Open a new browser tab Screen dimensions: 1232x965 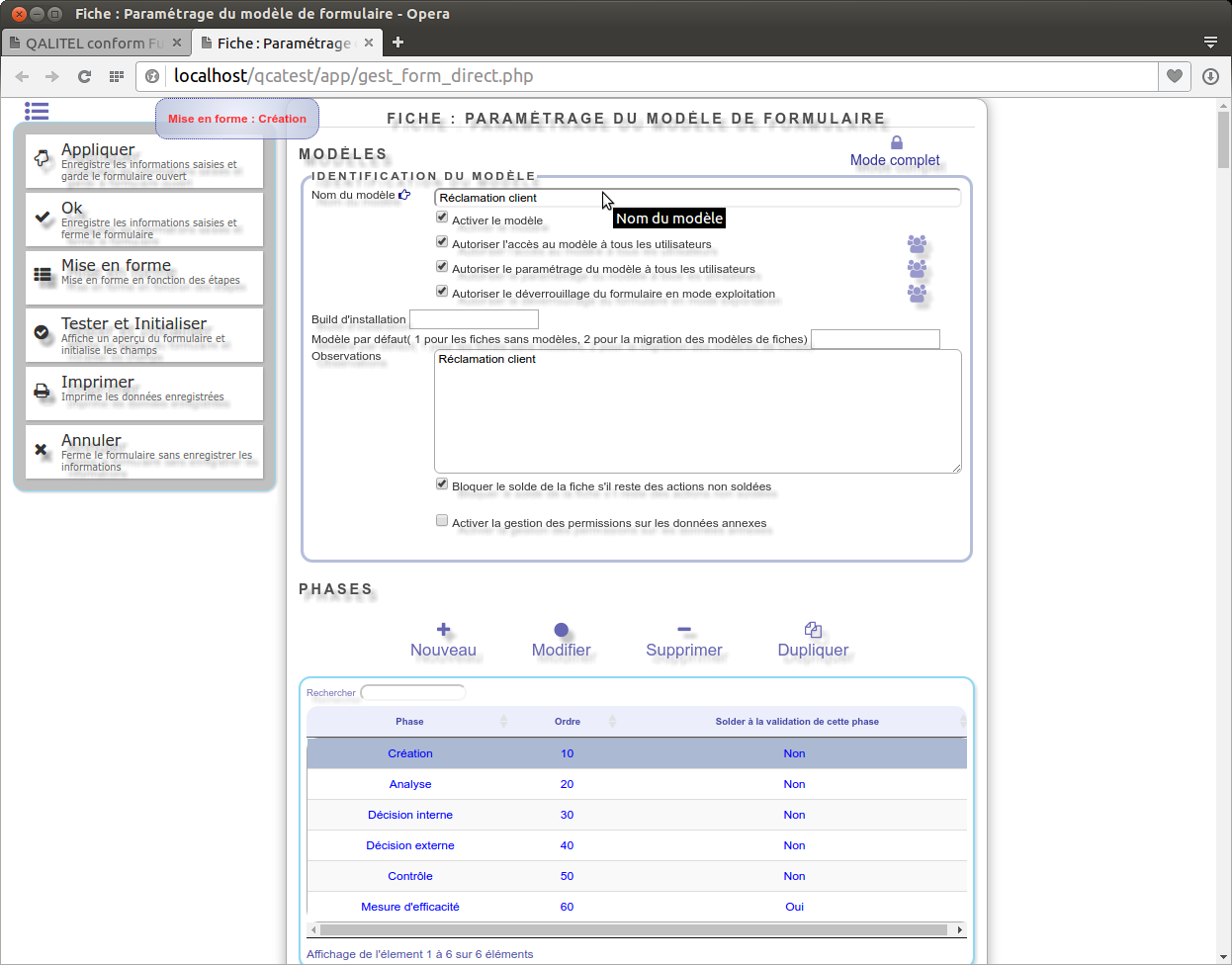(x=397, y=43)
